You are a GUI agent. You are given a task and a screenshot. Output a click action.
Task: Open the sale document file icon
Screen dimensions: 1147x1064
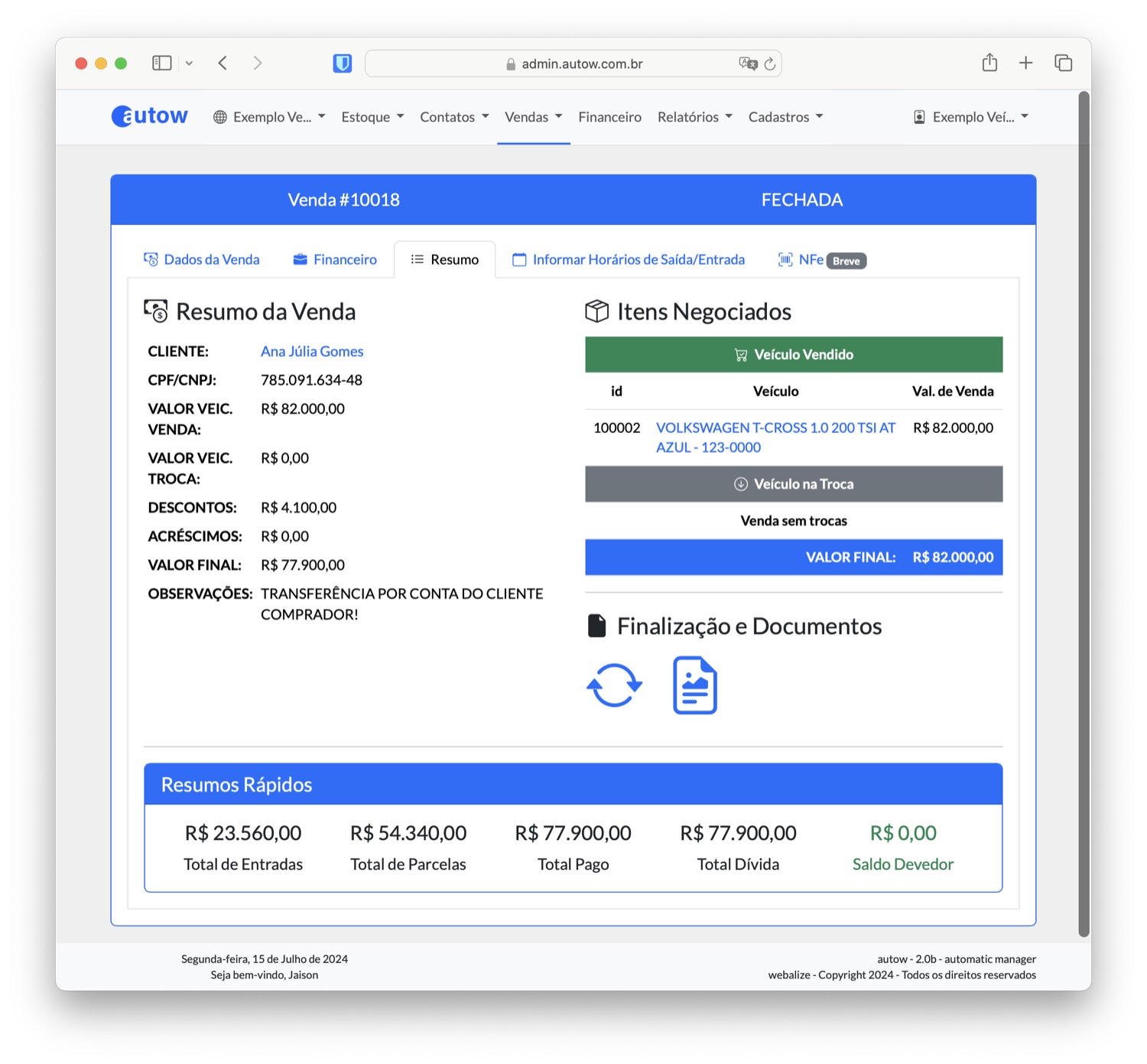click(694, 685)
